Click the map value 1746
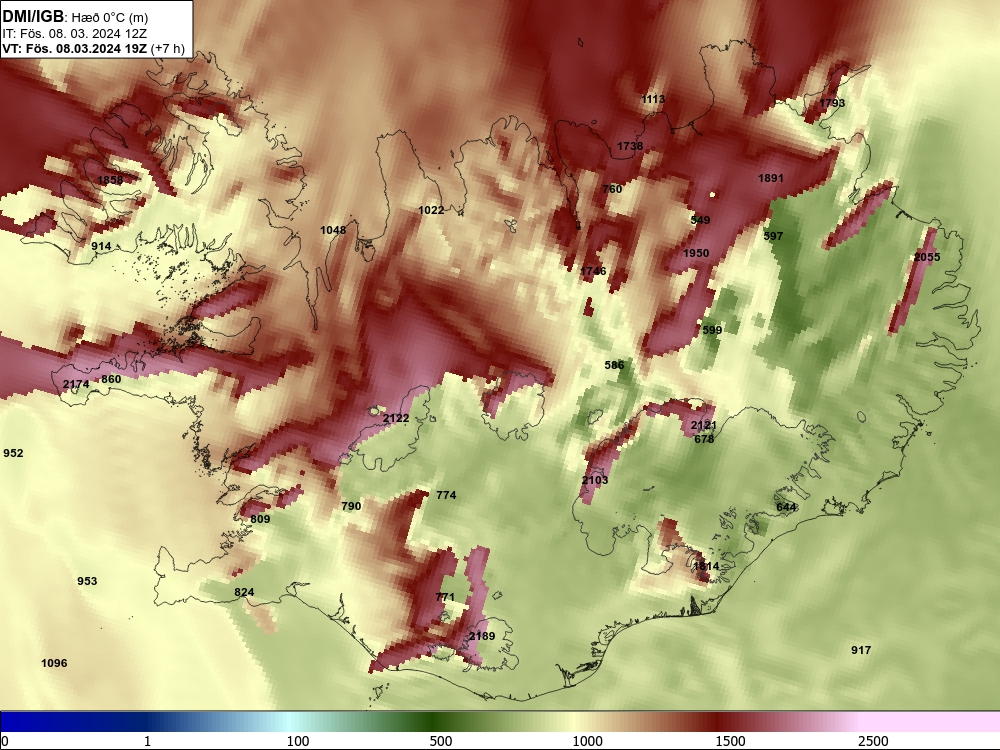Image resolution: width=1000 pixels, height=750 pixels. click(x=593, y=271)
